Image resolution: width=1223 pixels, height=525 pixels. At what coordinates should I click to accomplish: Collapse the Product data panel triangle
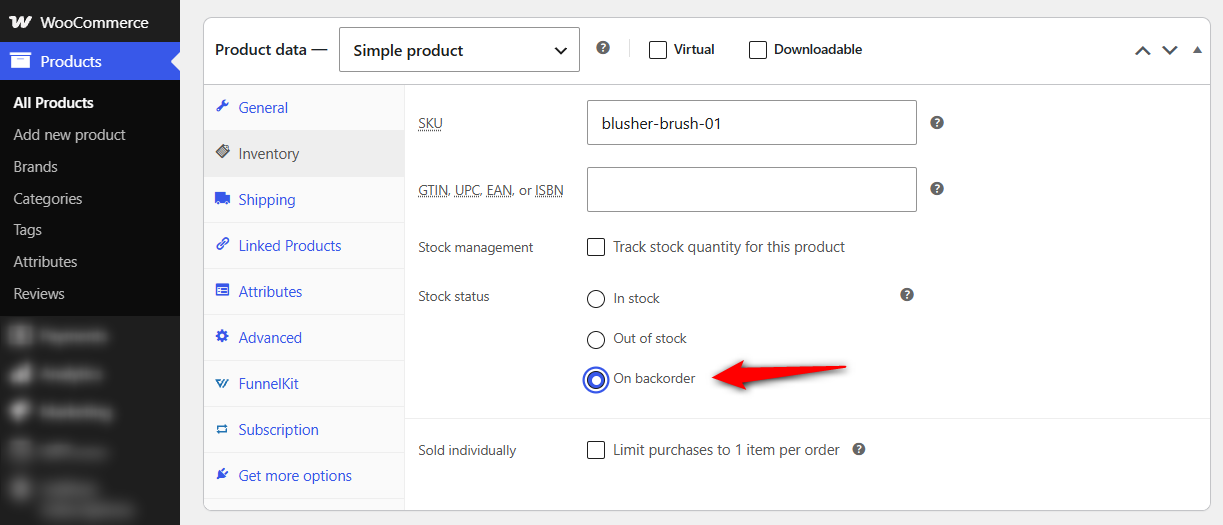click(1197, 49)
